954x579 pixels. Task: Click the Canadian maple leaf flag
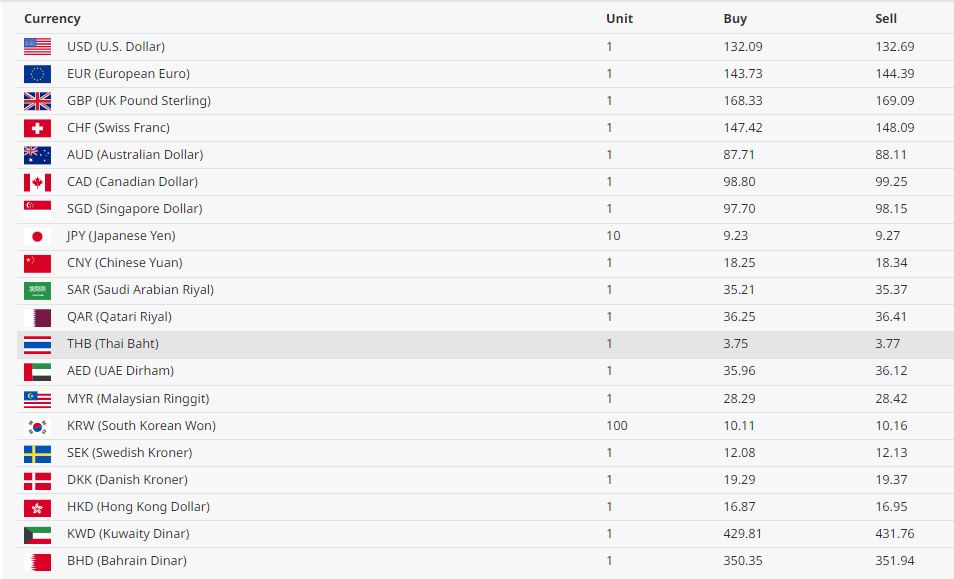click(x=37, y=182)
